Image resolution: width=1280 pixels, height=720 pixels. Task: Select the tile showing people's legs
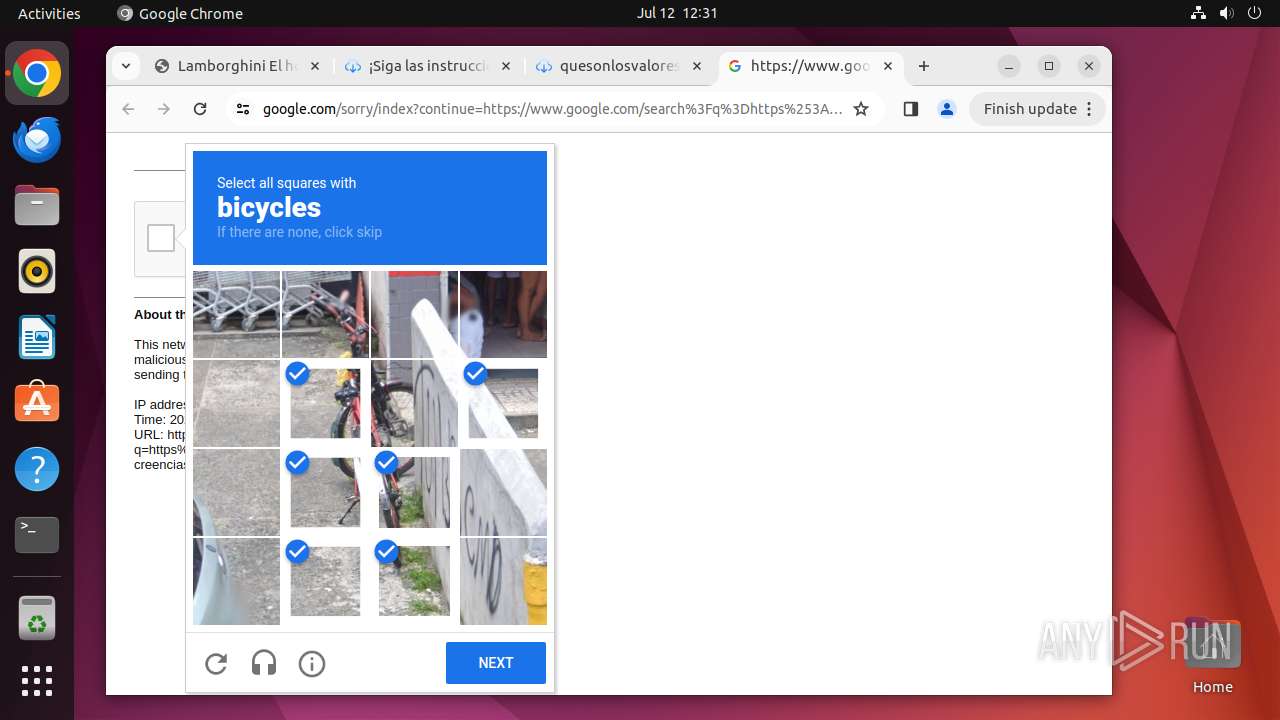click(503, 314)
